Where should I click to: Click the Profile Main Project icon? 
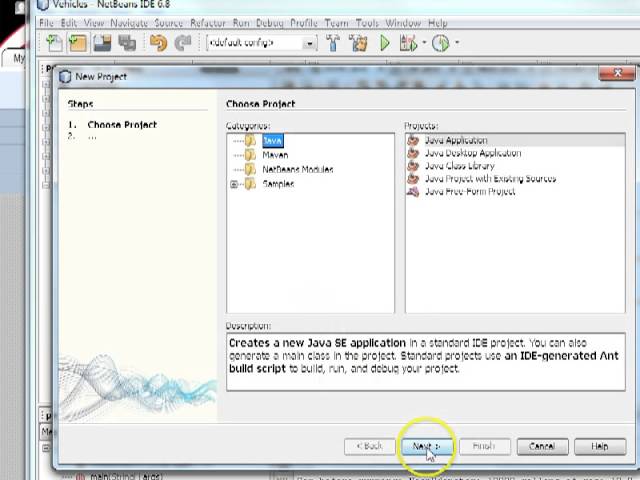441,43
